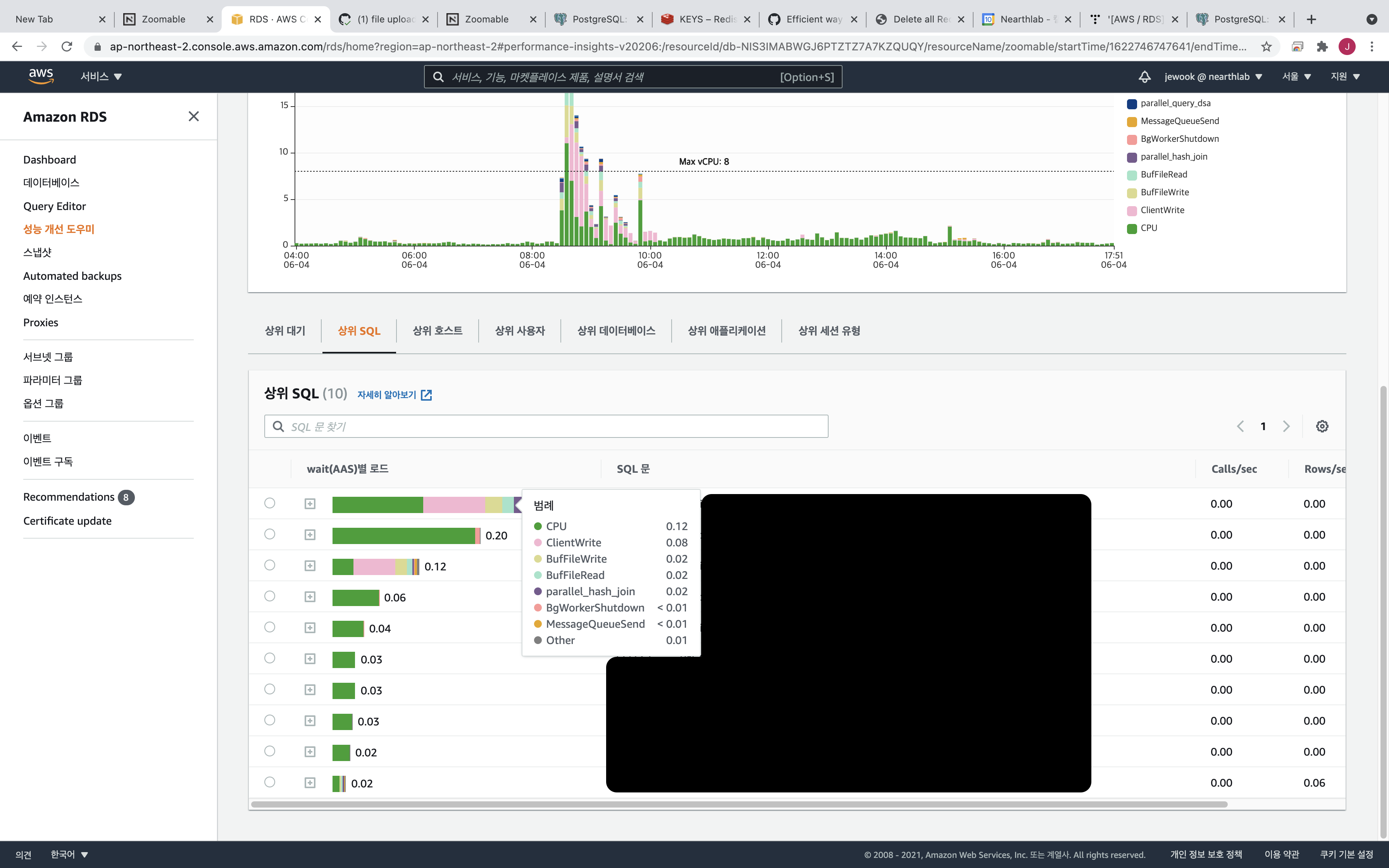1389x868 pixels.
Task: Reload the page with refresh icon
Action: [x=67, y=46]
